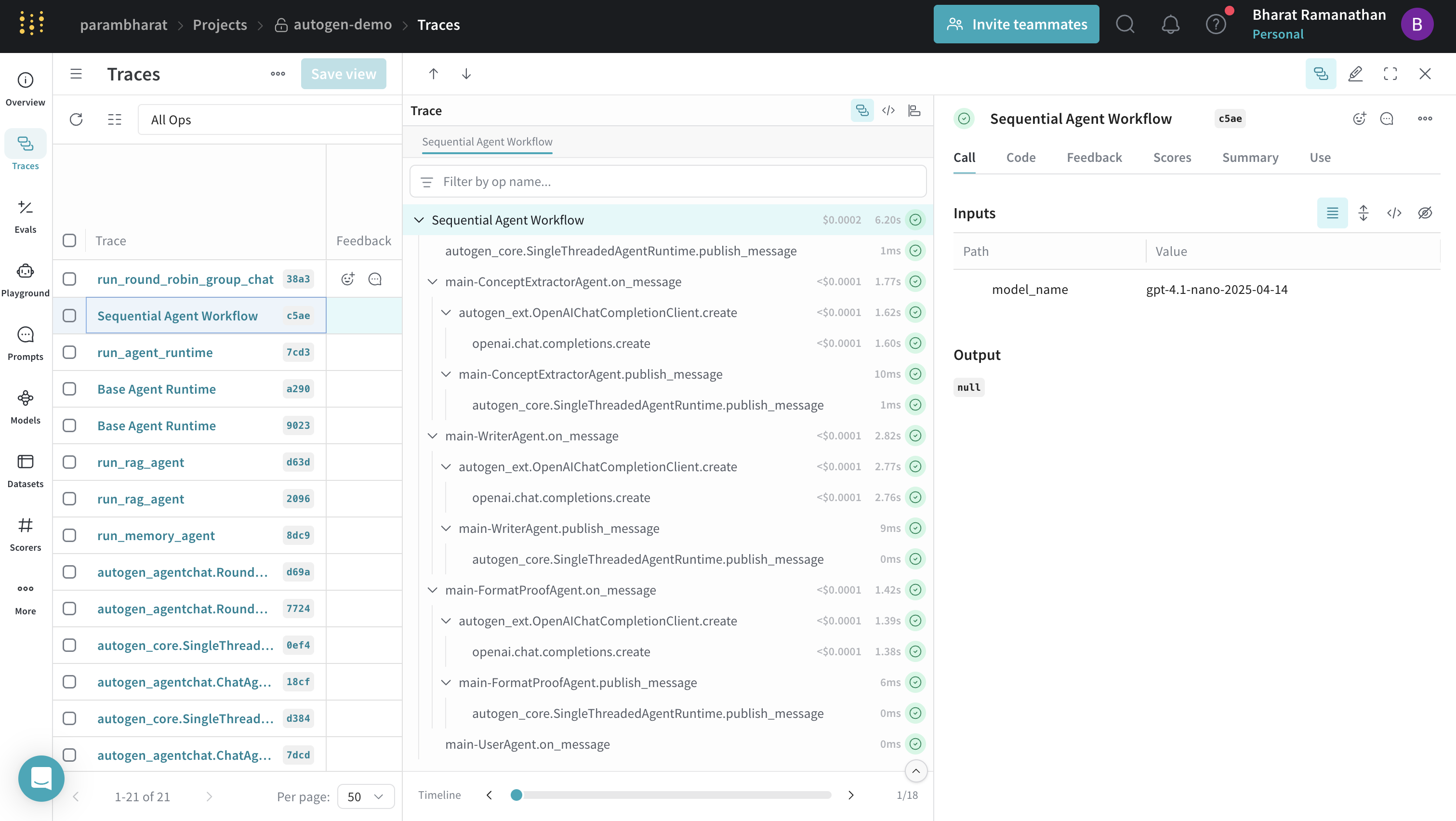Open the run_memory_agent trace link
This screenshot has height=821, width=1456.
[156, 535]
